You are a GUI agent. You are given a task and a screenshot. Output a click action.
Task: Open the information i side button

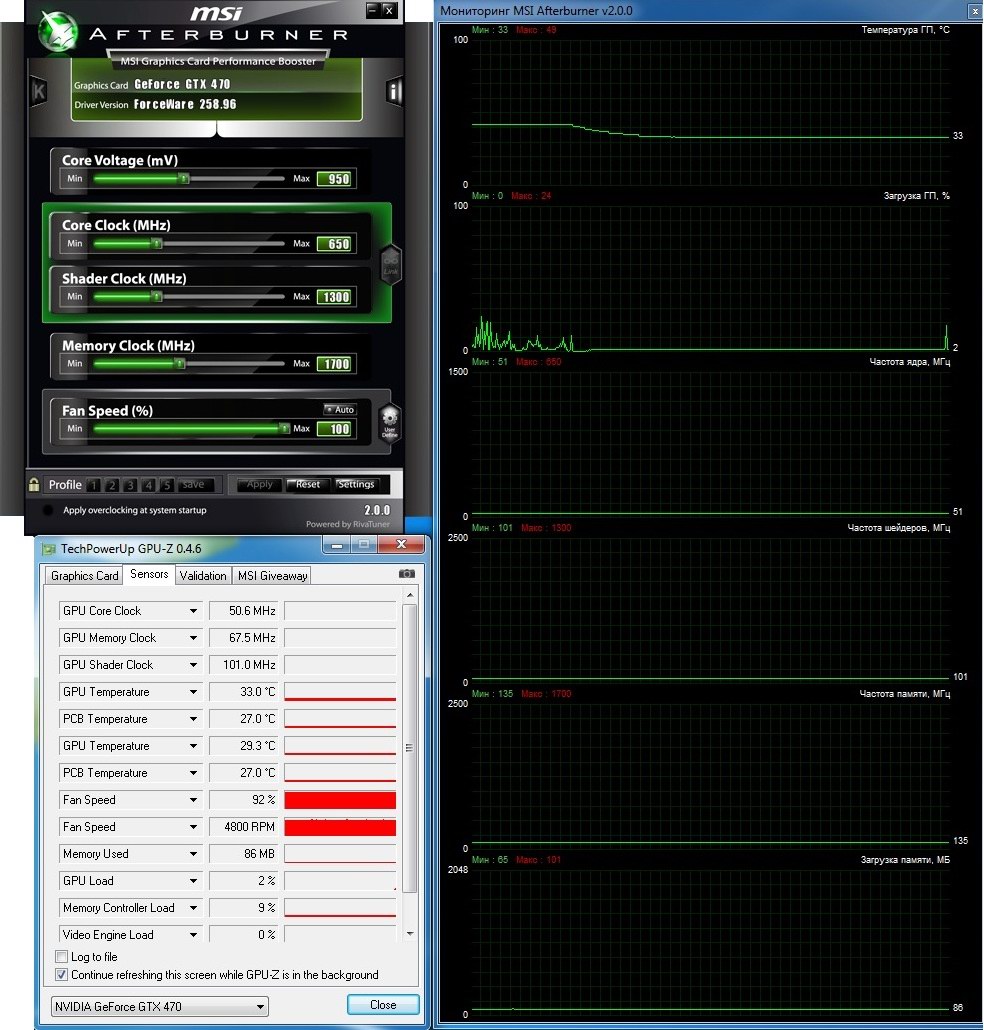(394, 92)
